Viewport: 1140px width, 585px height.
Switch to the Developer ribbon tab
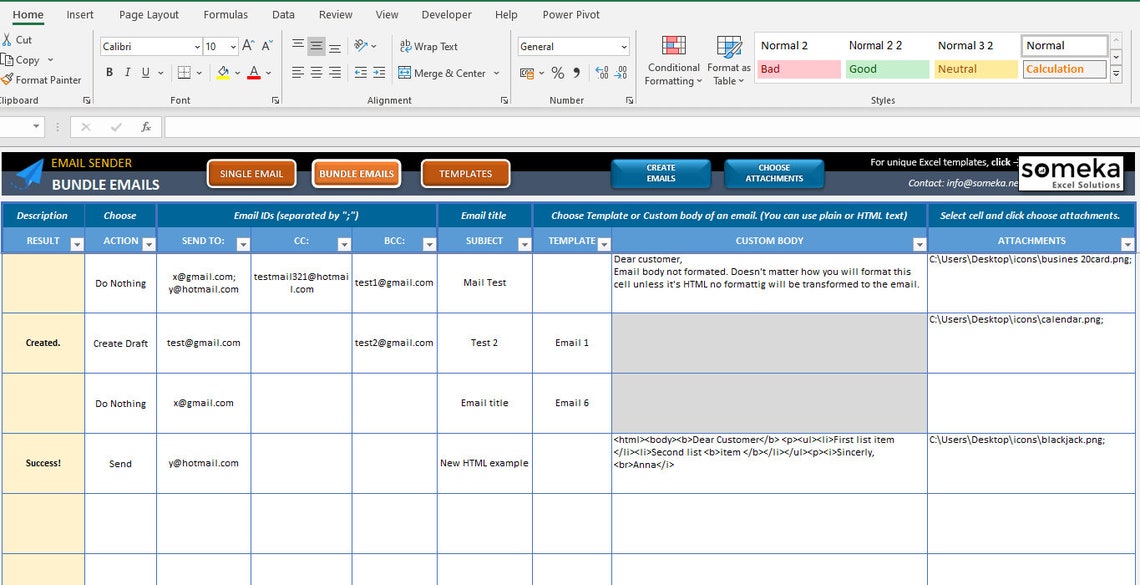coord(446,14)
